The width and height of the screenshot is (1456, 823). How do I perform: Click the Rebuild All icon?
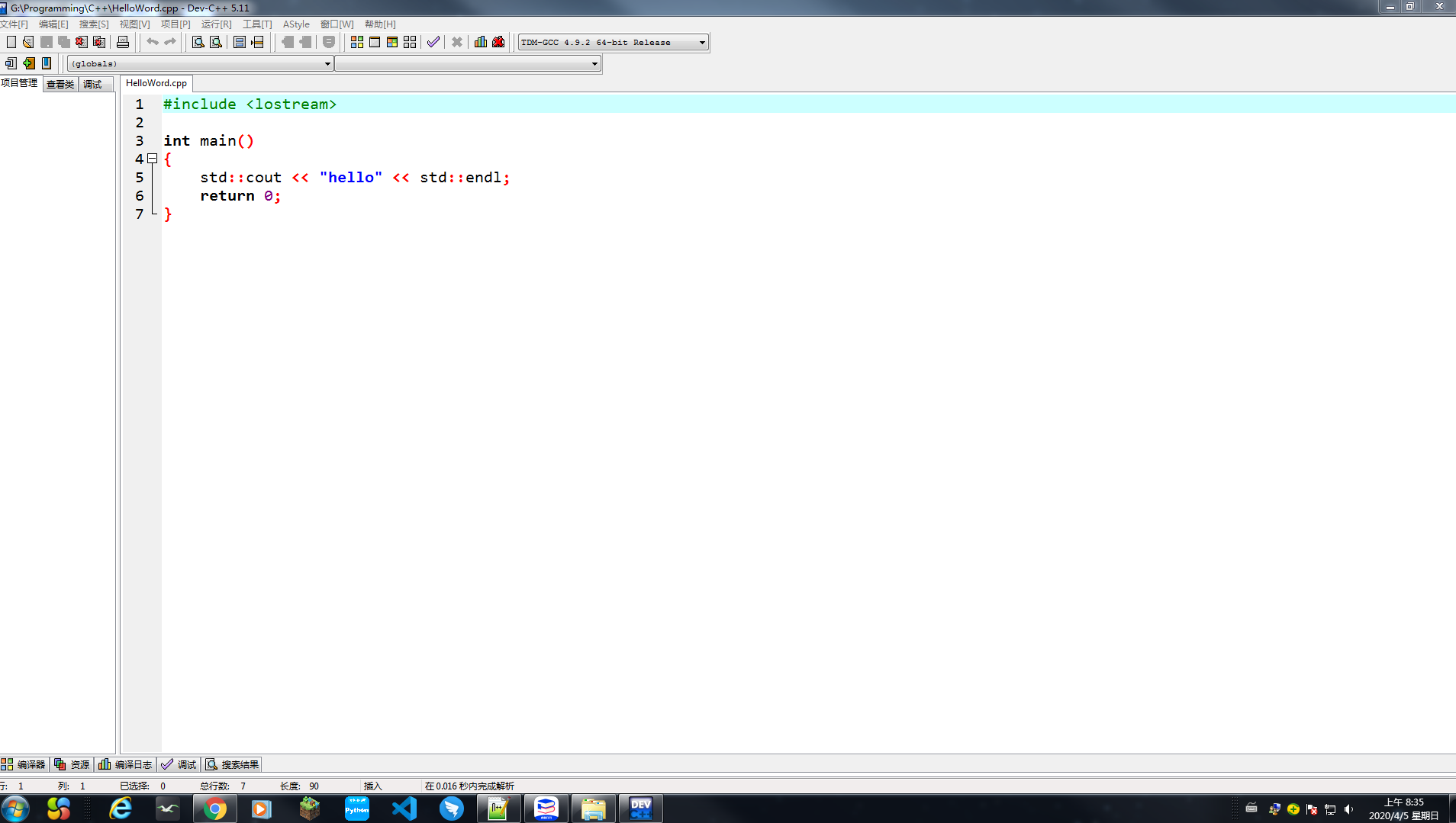pyautogui.click(x=410, y=42)
